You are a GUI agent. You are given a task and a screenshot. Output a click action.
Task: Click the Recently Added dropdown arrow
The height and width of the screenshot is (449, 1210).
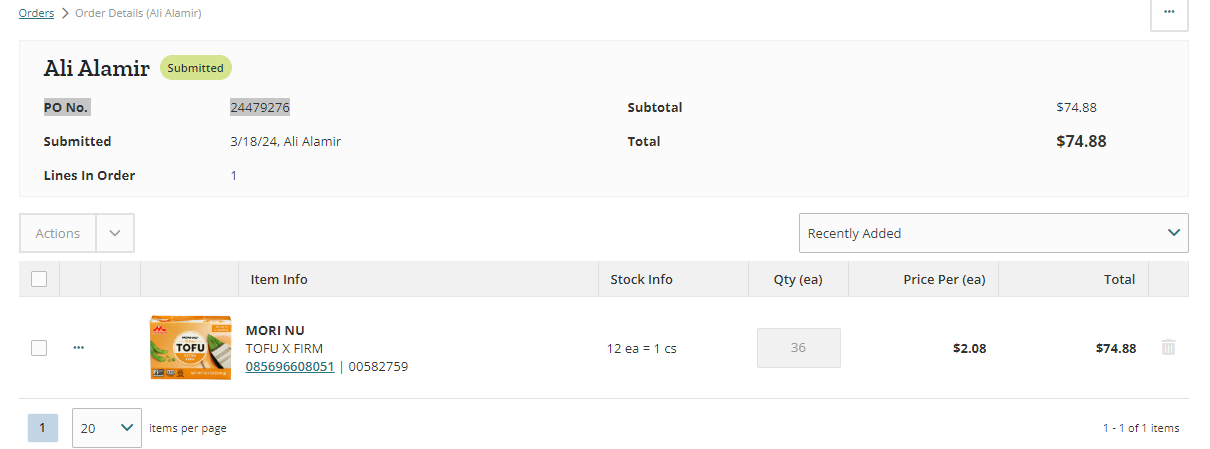pos(1174,233)
